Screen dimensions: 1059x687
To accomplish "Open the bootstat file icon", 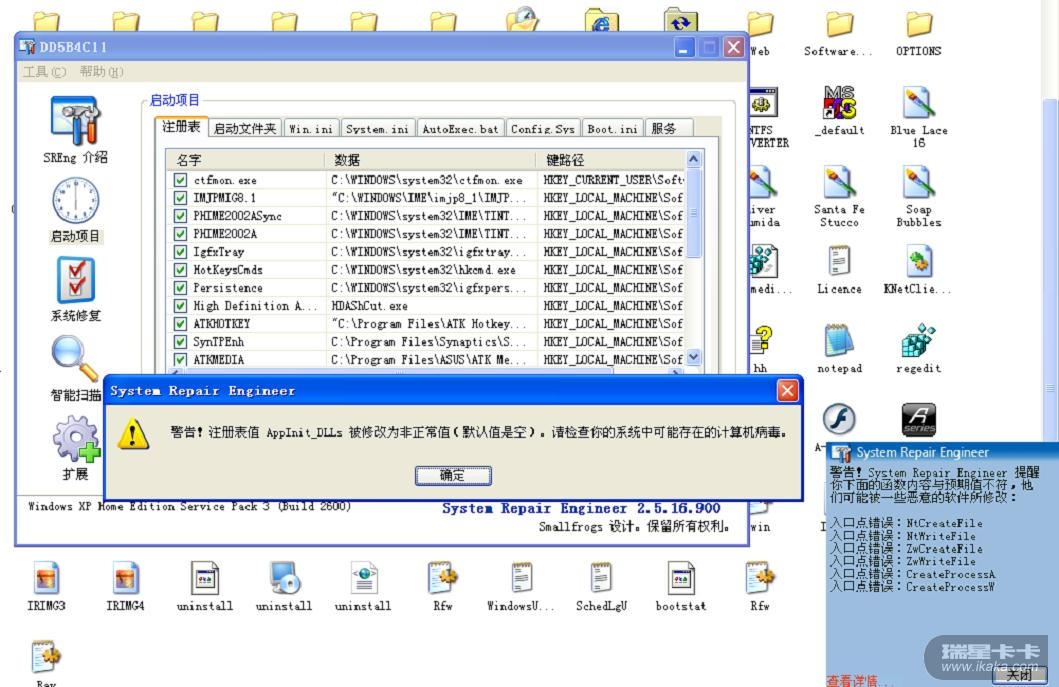I will pos(680,579).
